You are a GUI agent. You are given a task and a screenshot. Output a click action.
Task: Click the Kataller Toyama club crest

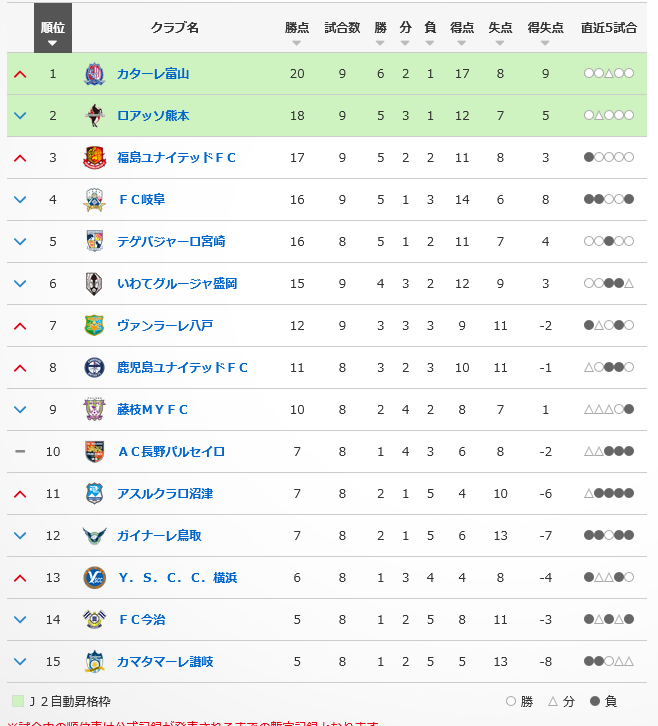[94, 74]
